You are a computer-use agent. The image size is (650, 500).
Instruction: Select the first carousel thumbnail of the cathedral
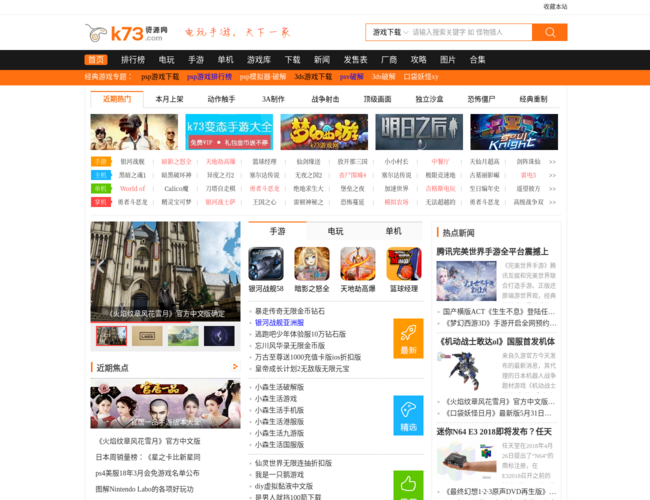111,336
